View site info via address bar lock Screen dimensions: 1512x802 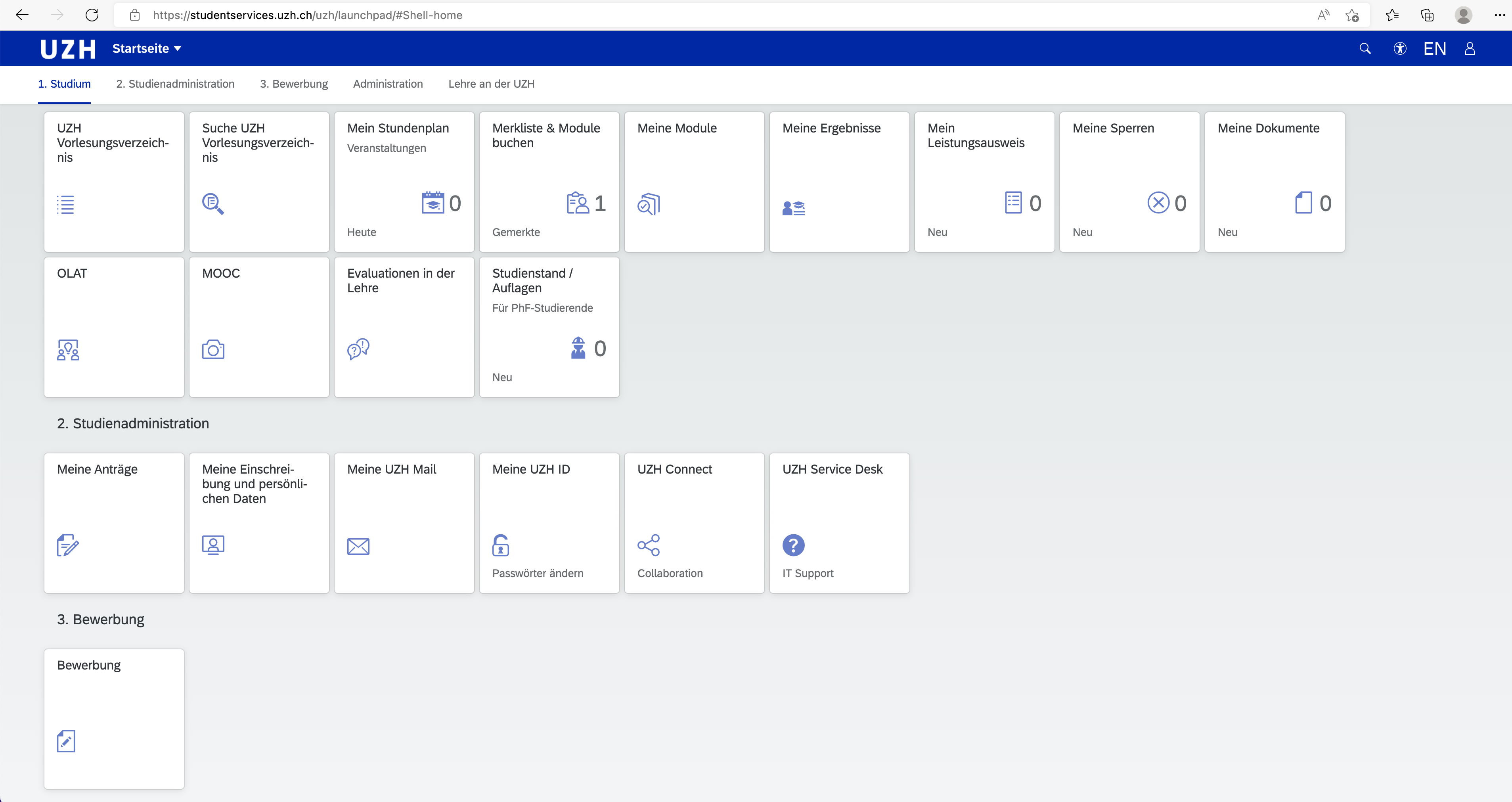tap(134, 15)
